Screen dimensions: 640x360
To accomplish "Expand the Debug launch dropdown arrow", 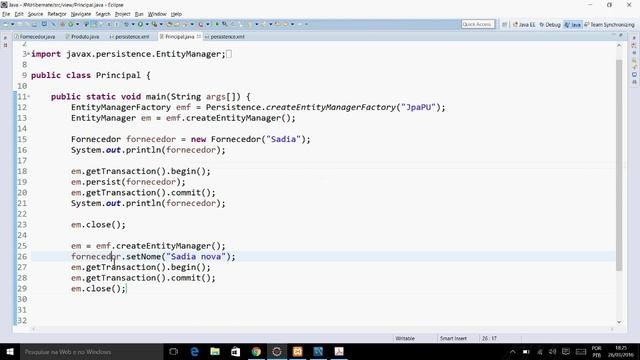I will [133, 24].
